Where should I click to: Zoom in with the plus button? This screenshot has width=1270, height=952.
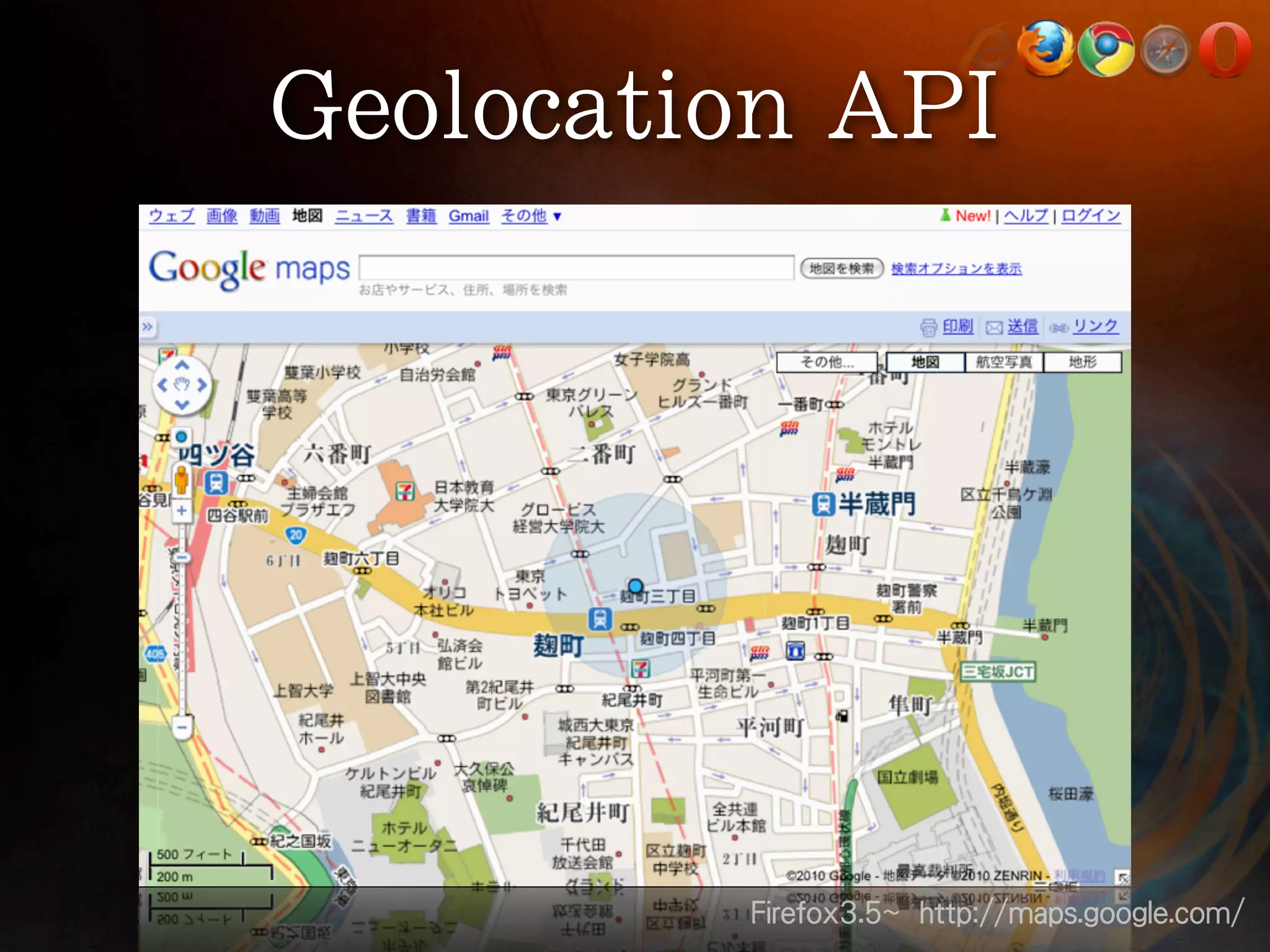181,511
